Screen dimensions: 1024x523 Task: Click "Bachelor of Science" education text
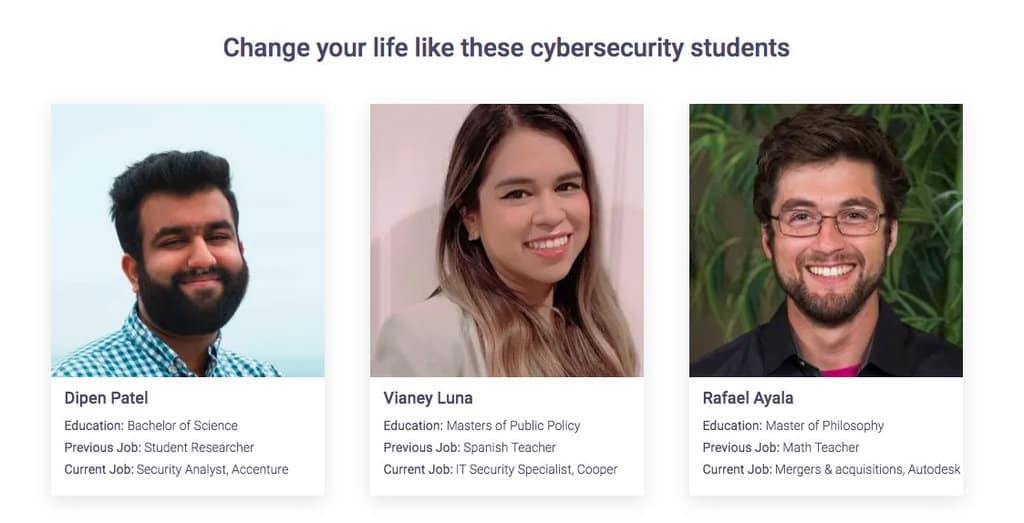[x=182, y=425]
